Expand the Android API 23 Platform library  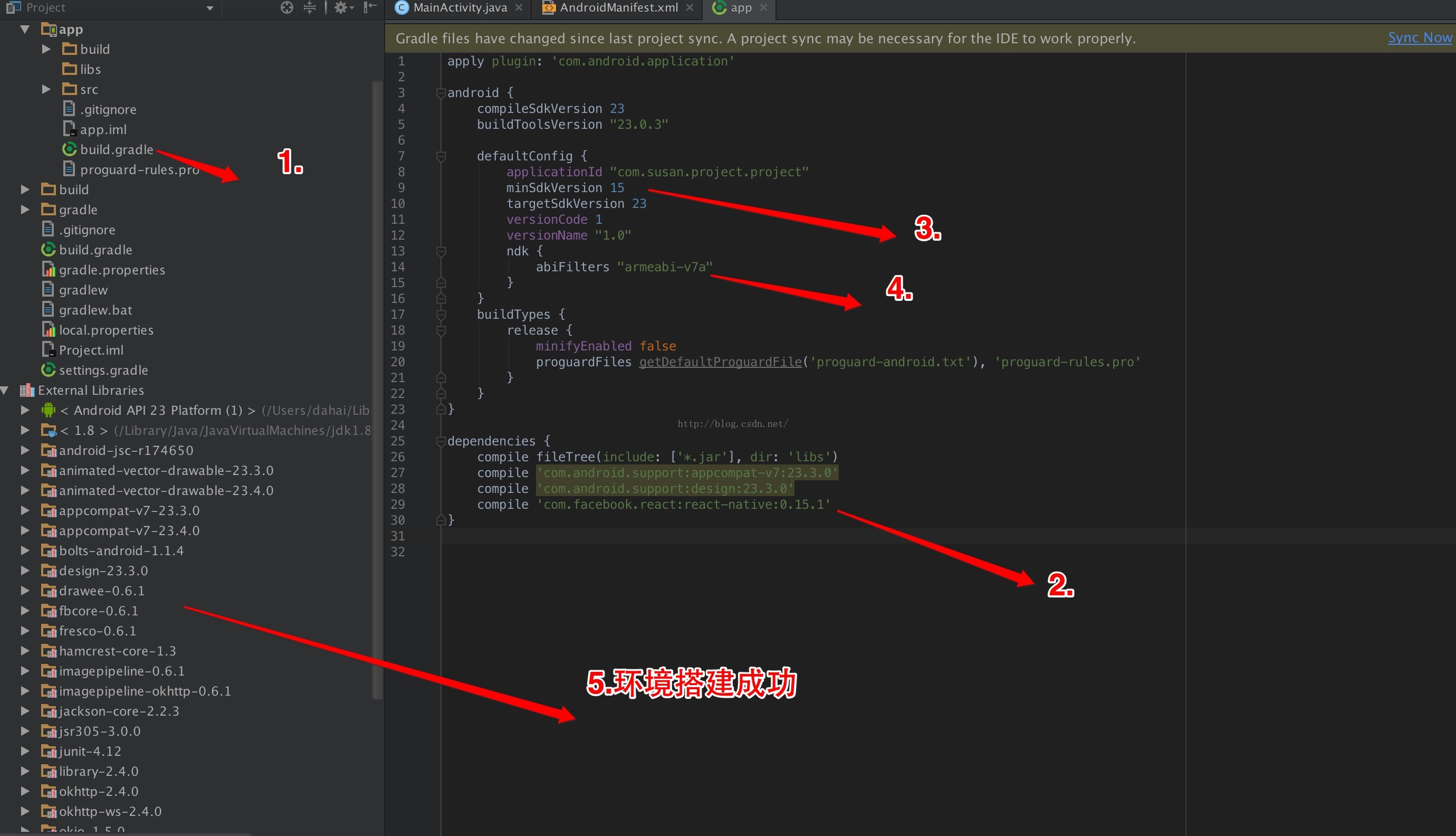(25, 410)
